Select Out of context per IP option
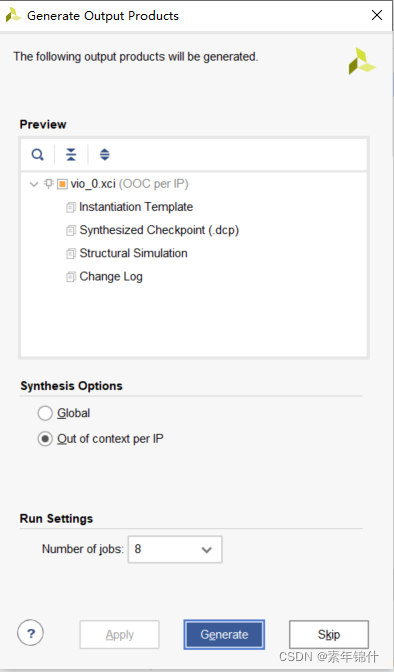 pos(45,439)
